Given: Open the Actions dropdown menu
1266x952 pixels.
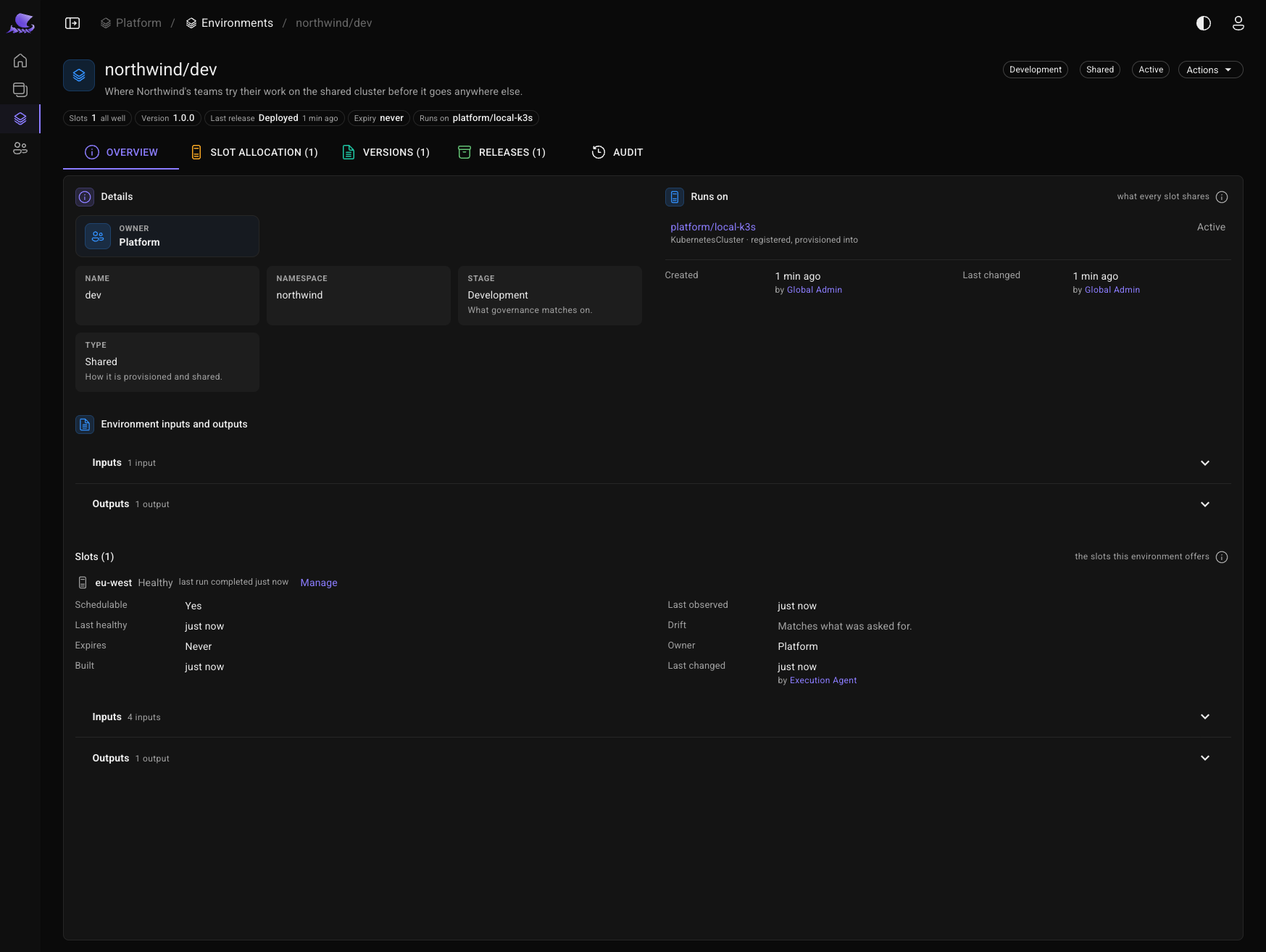Looking at the screenshot, I should [1210, 70].
